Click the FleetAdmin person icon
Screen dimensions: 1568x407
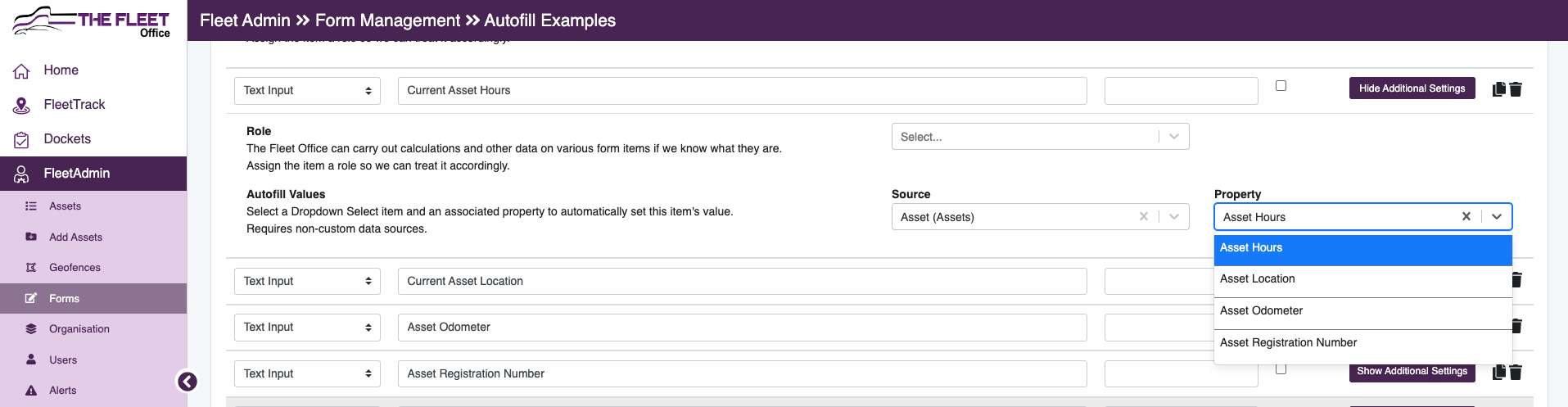(x=22, y=174)
